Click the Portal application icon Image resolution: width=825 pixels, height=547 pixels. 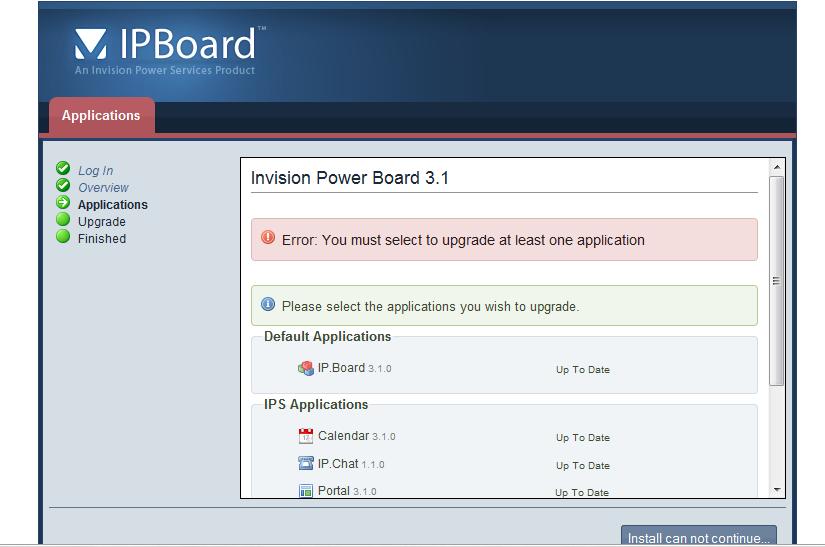306,491
